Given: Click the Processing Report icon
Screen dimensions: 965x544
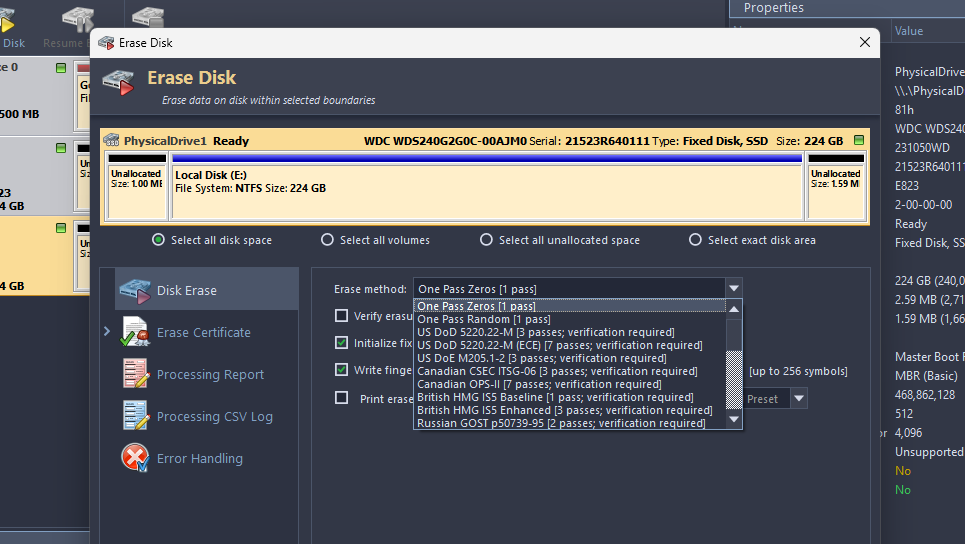Looking at the screenshot, I should pos(135,374).
